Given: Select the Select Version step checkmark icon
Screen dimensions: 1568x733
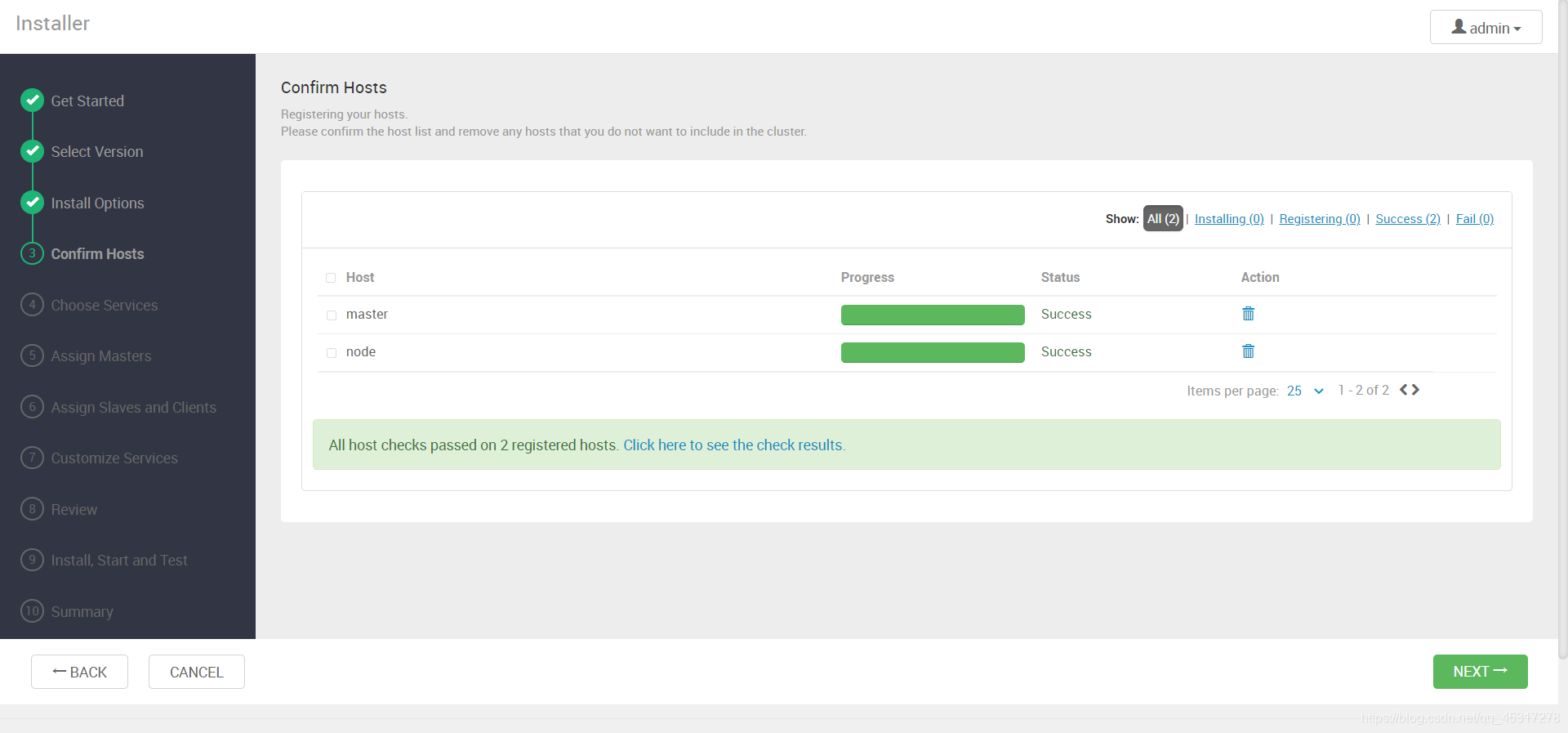Looking at the screenshot, I should point(32,151).
